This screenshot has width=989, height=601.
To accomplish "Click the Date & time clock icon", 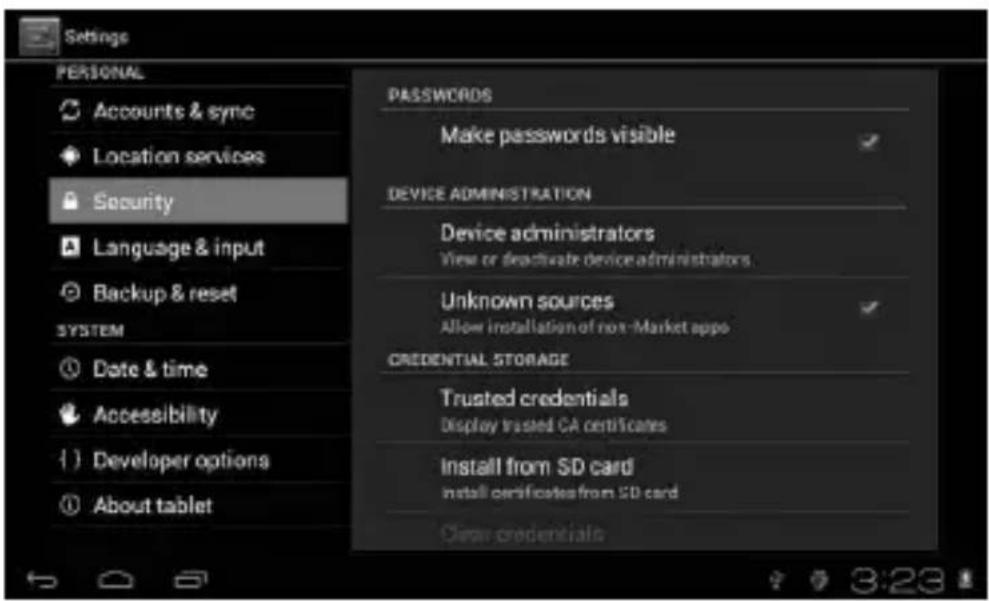I will click(x=70, y=368).
